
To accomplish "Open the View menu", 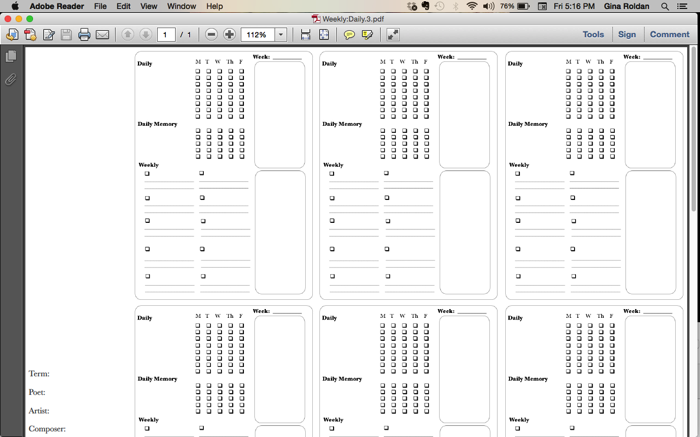I will [x=149, y=6].
